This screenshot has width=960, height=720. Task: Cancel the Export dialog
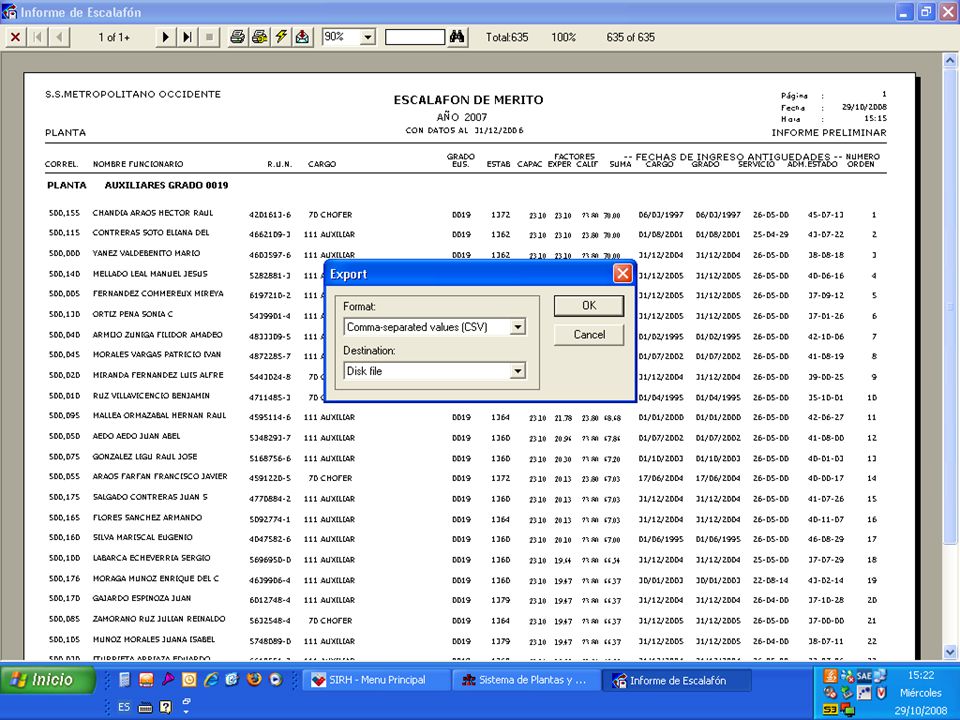point(589,335)
